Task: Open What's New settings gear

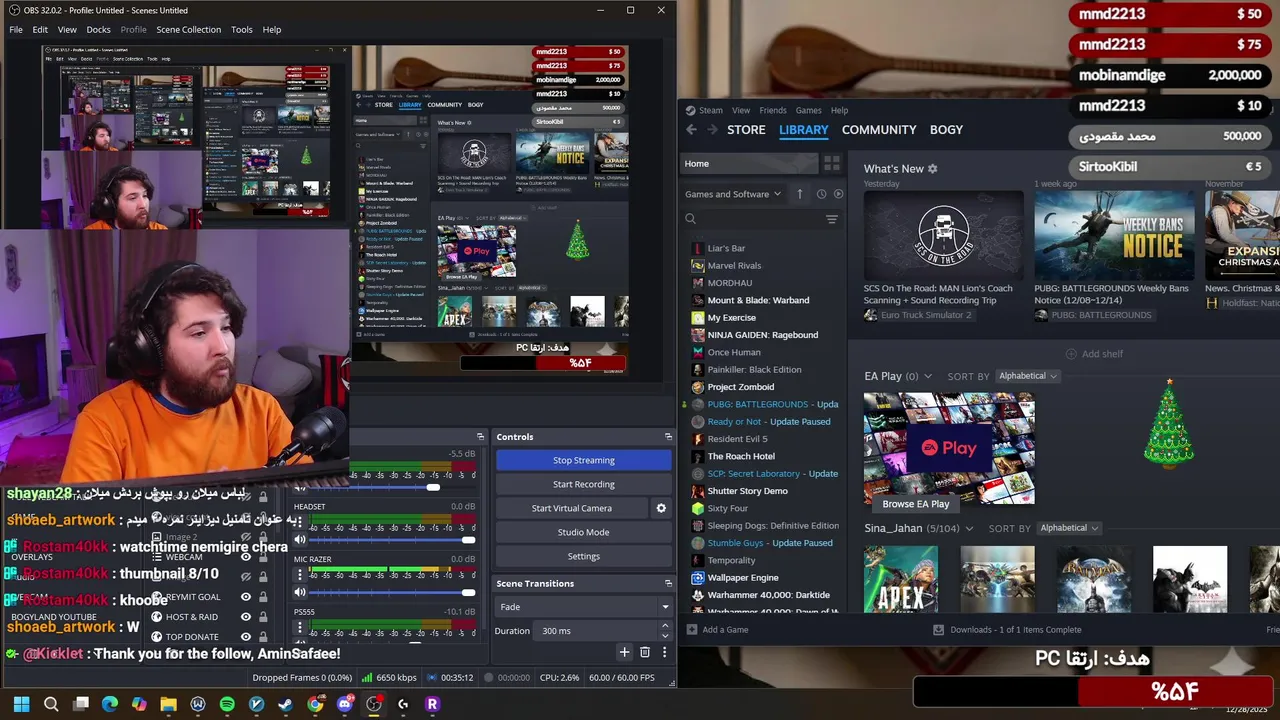Action: [933, 169]
